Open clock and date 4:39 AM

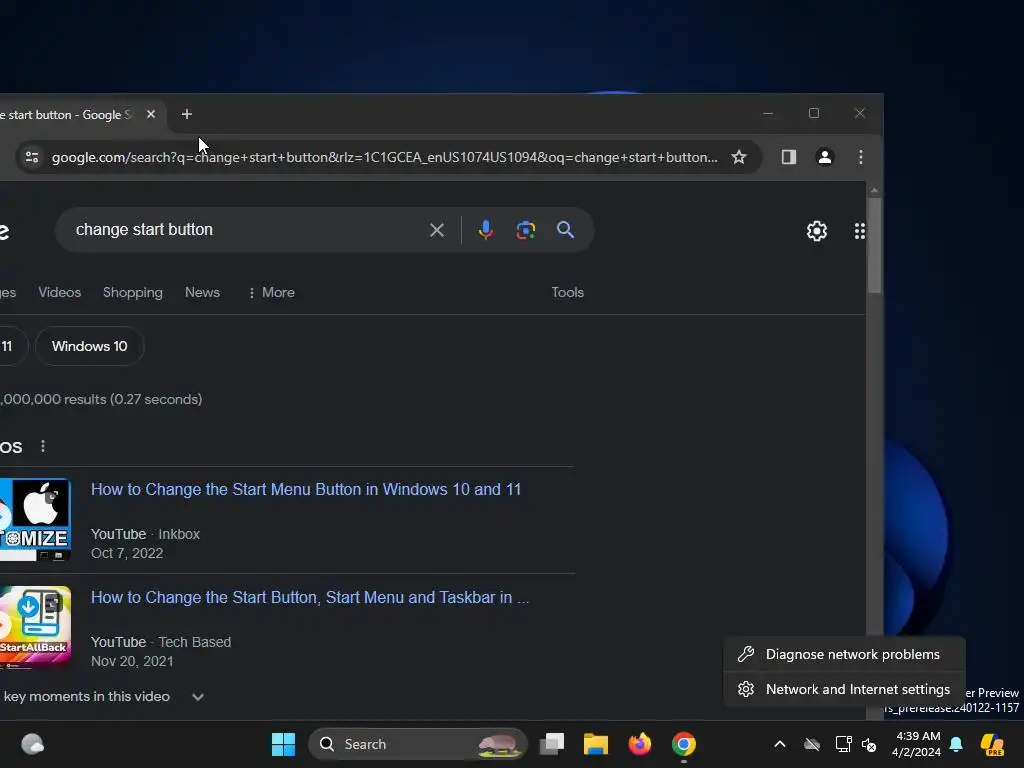tap(916, 744)
